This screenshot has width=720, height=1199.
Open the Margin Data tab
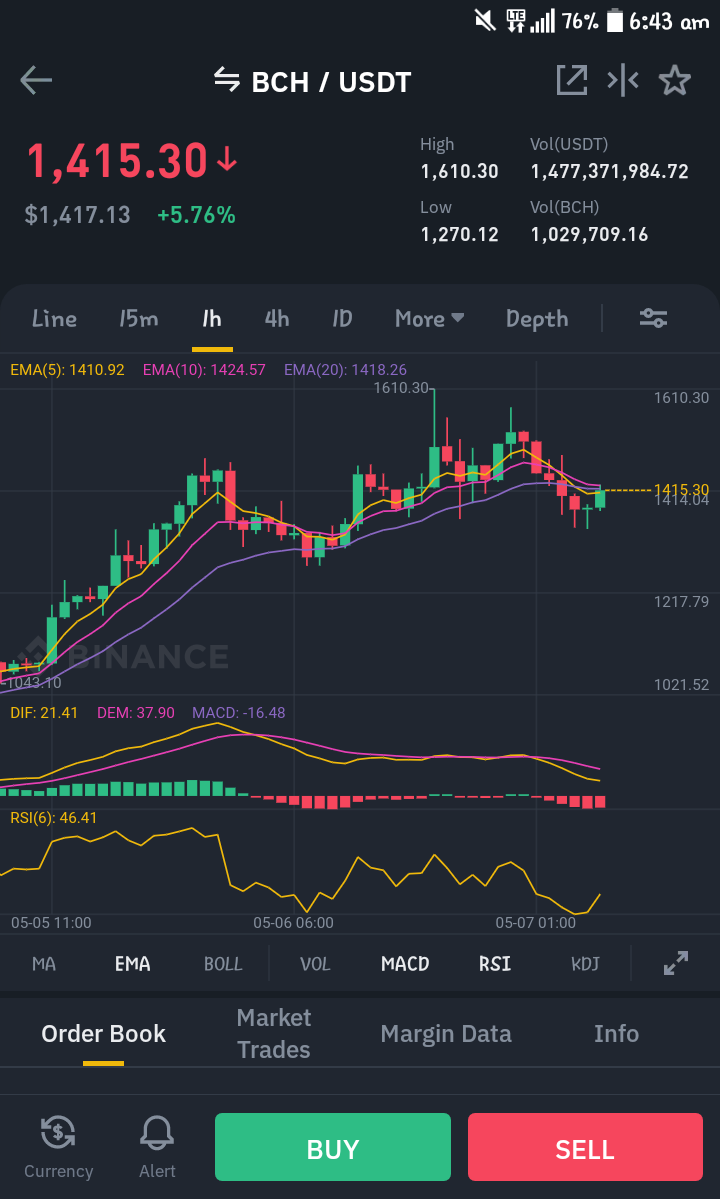click(x=446, y=1034)
